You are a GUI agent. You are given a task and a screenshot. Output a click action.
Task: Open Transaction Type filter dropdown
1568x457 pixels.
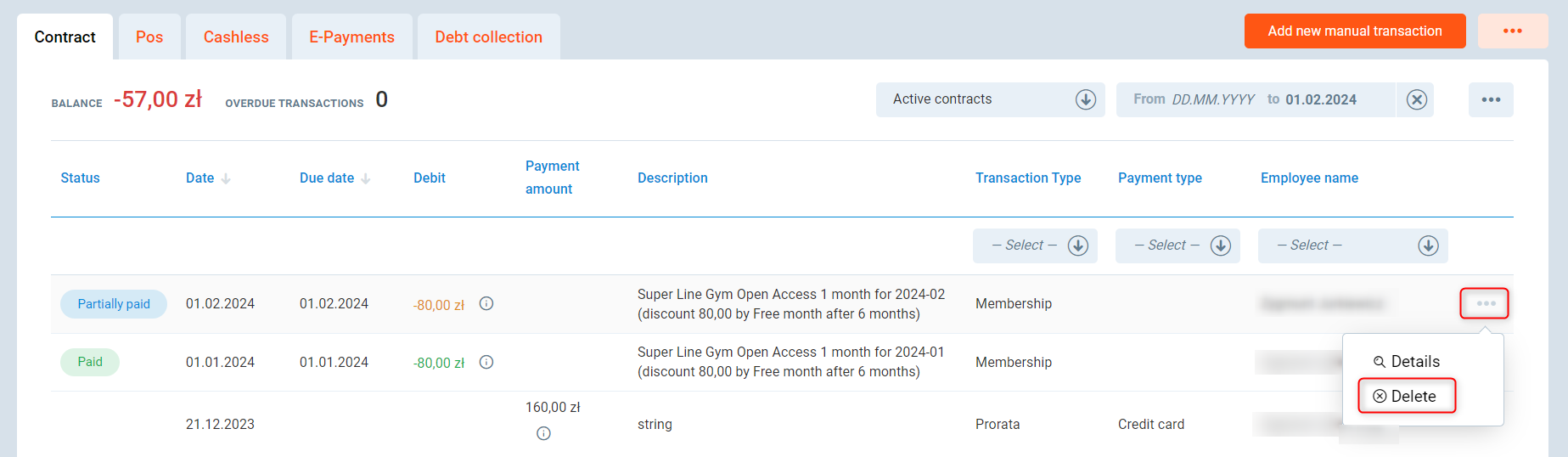pyautogui.click(x=1077, y=245)
